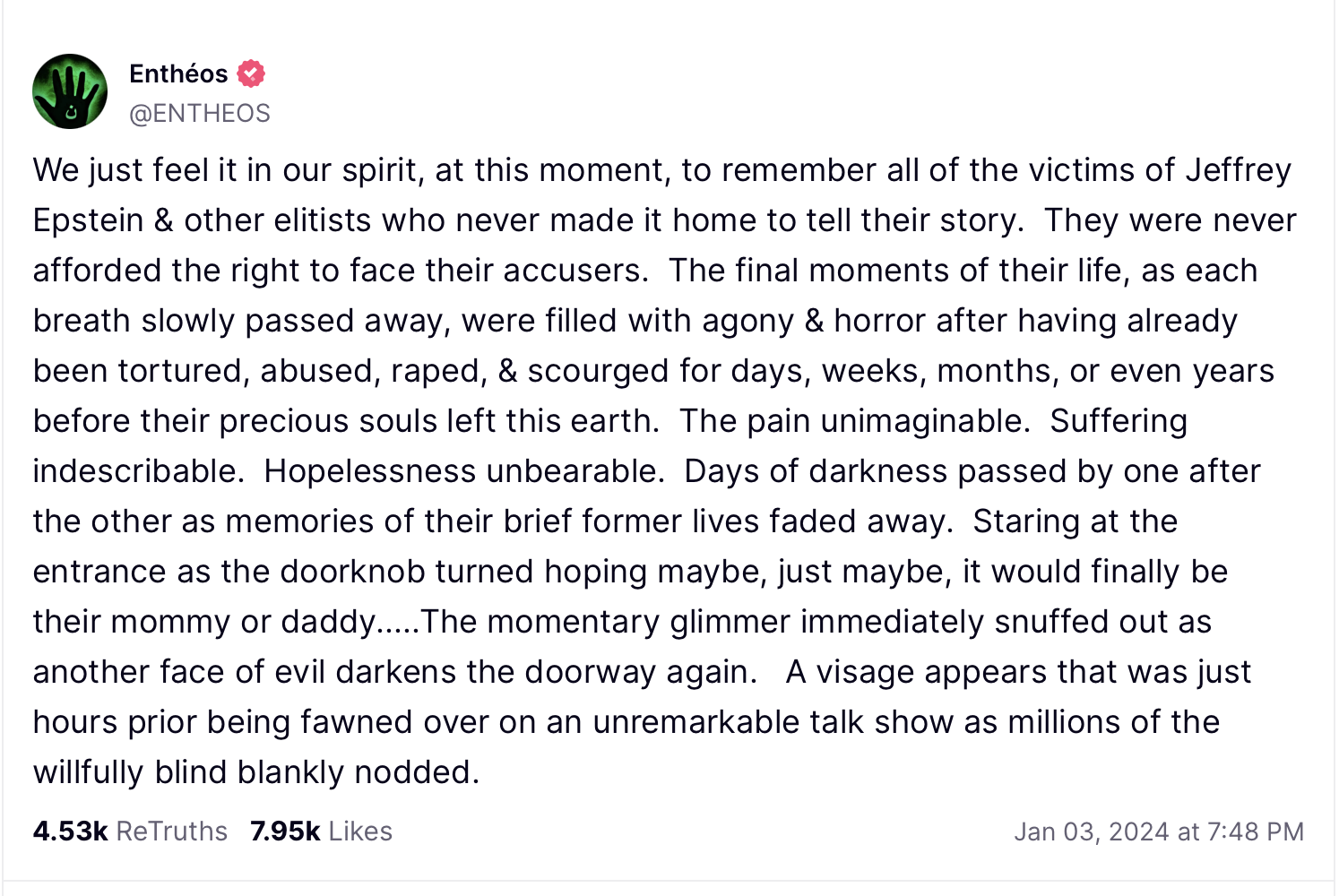1339x896 pixels.
Task: Open the @ENTHEOS handle link
Action: (x=199, y=113)
